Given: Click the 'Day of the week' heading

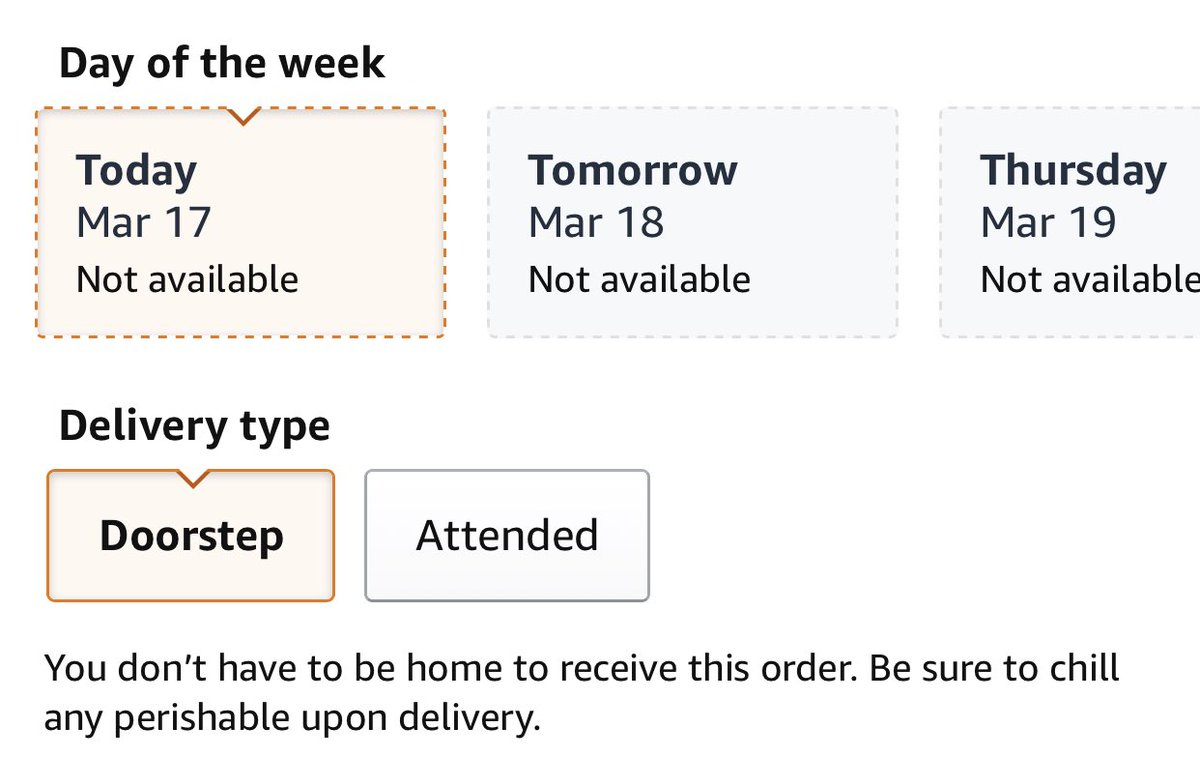Looking at the screenshot, I should pyautogui.click(x=221, y=63).
